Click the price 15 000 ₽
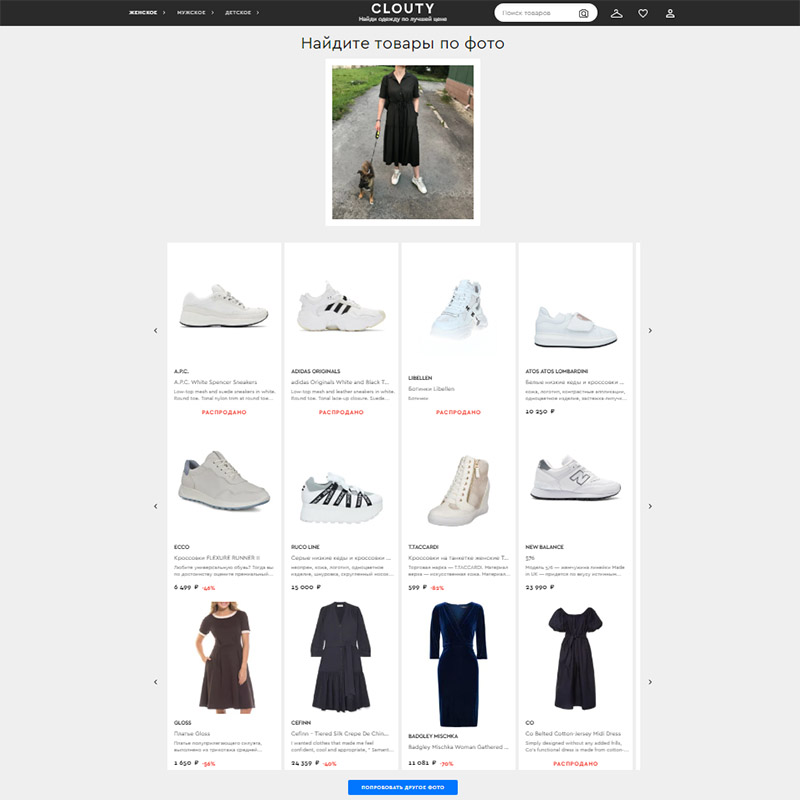 306,587
